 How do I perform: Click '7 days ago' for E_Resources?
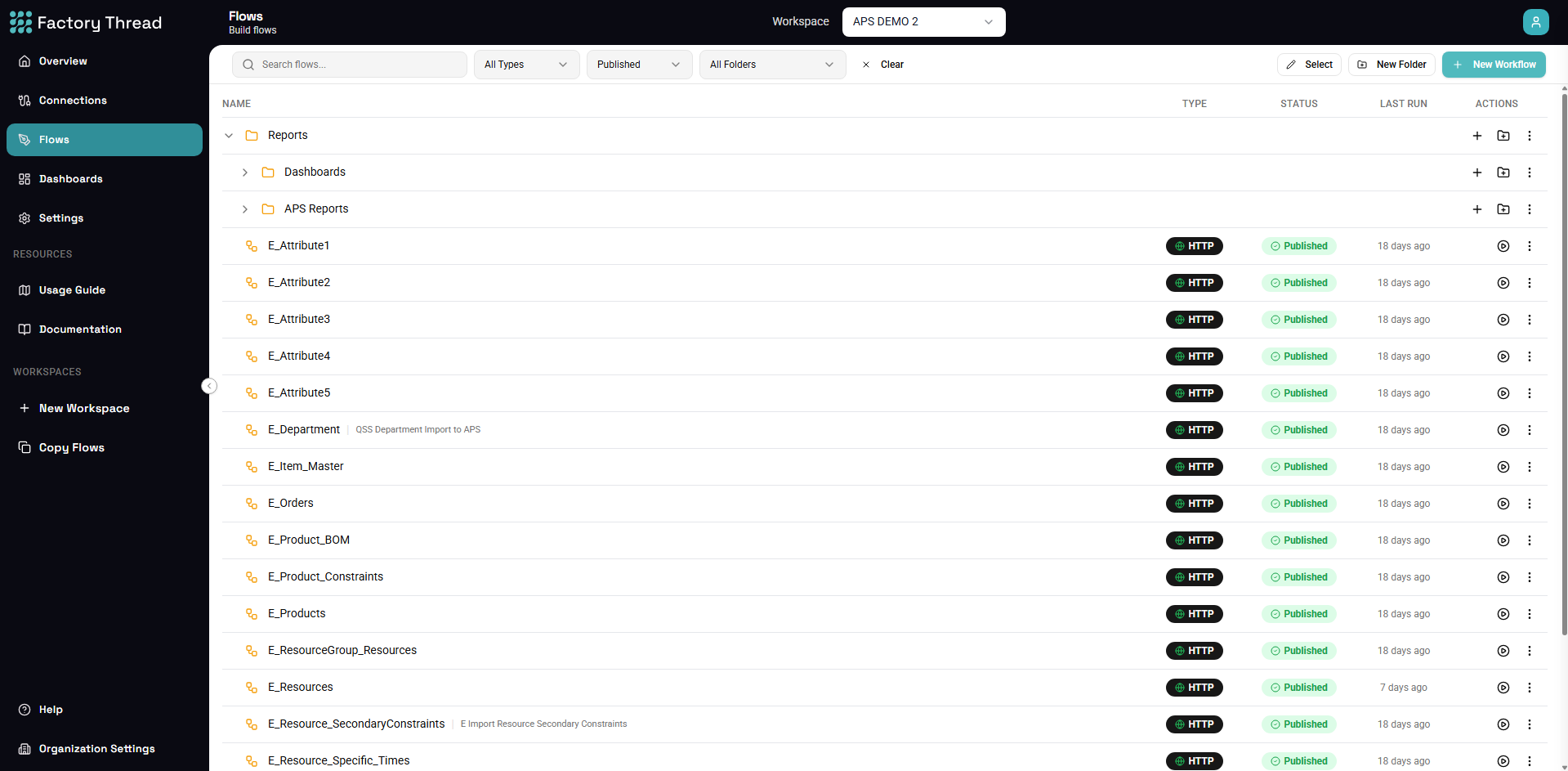(x=1403, y=688)
